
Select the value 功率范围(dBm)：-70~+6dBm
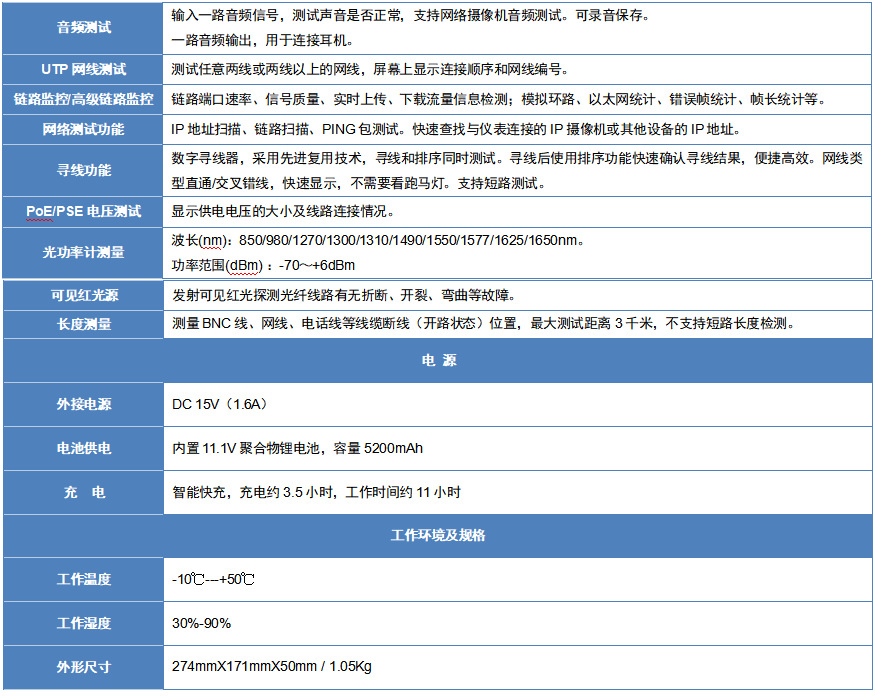tap(263, 265)
